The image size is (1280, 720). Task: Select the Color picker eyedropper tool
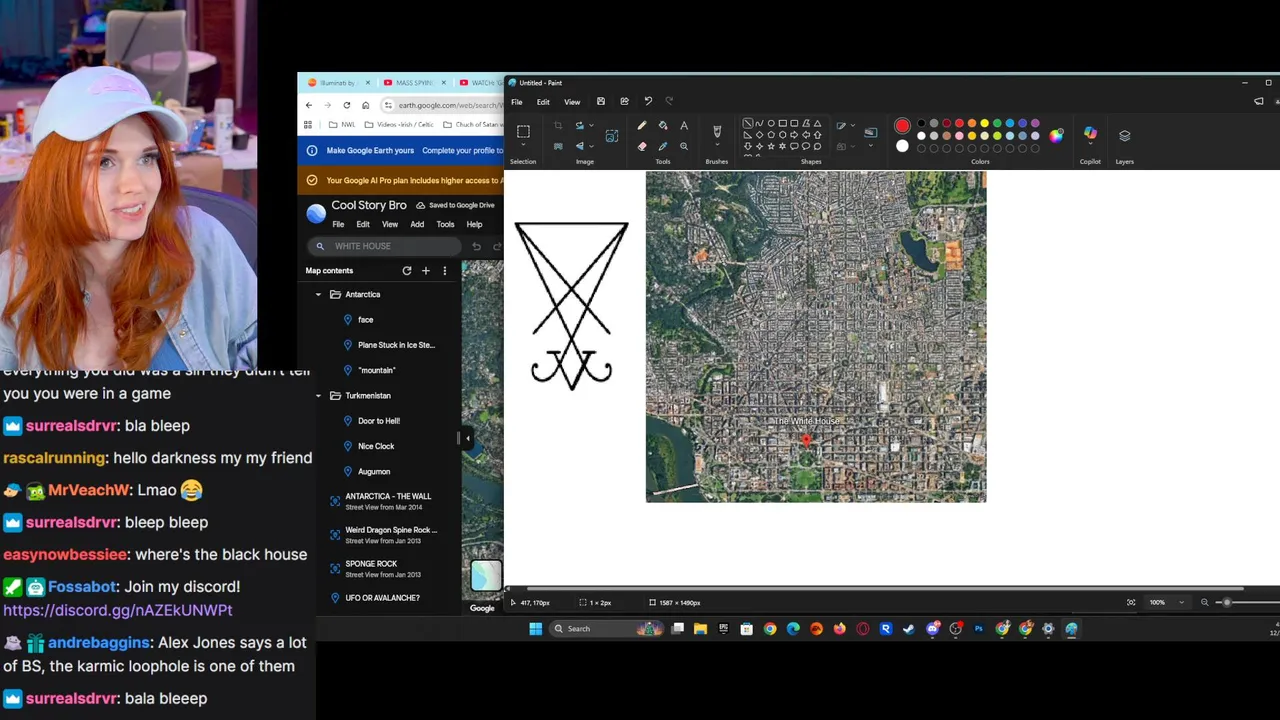tap(663, 146)
